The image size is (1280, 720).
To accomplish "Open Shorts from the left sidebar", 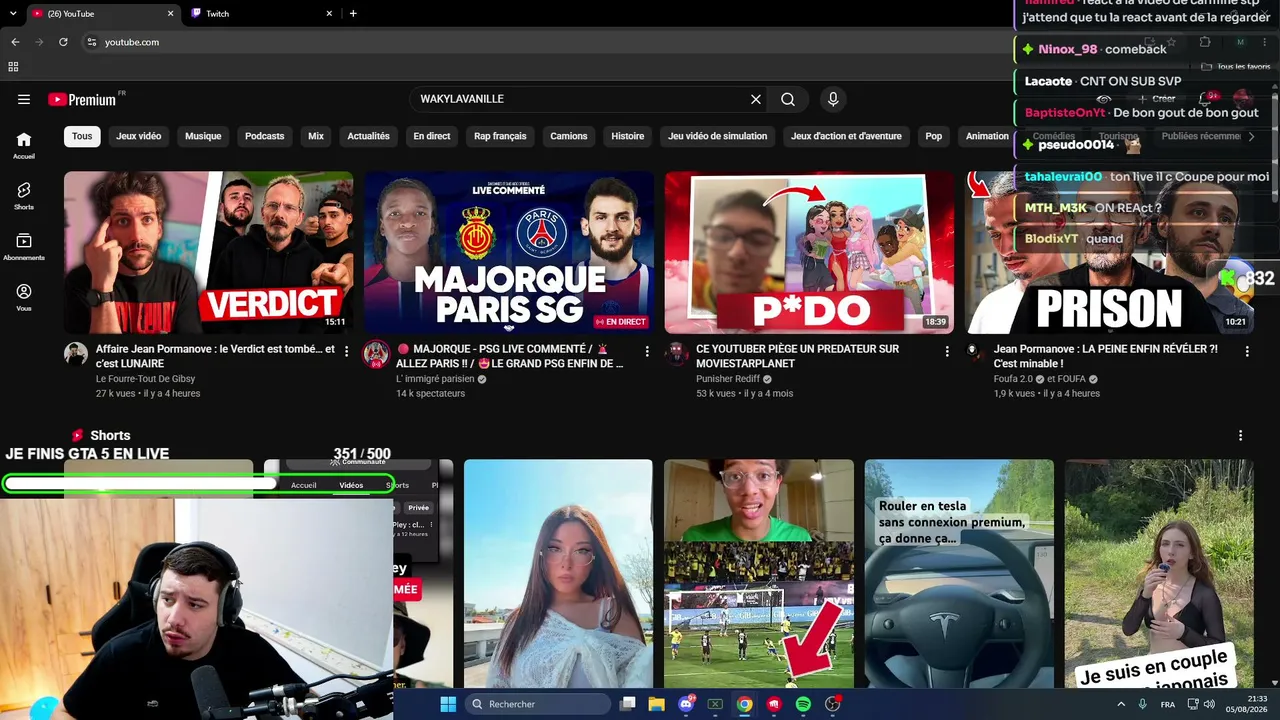I will [x=24, y=196].
